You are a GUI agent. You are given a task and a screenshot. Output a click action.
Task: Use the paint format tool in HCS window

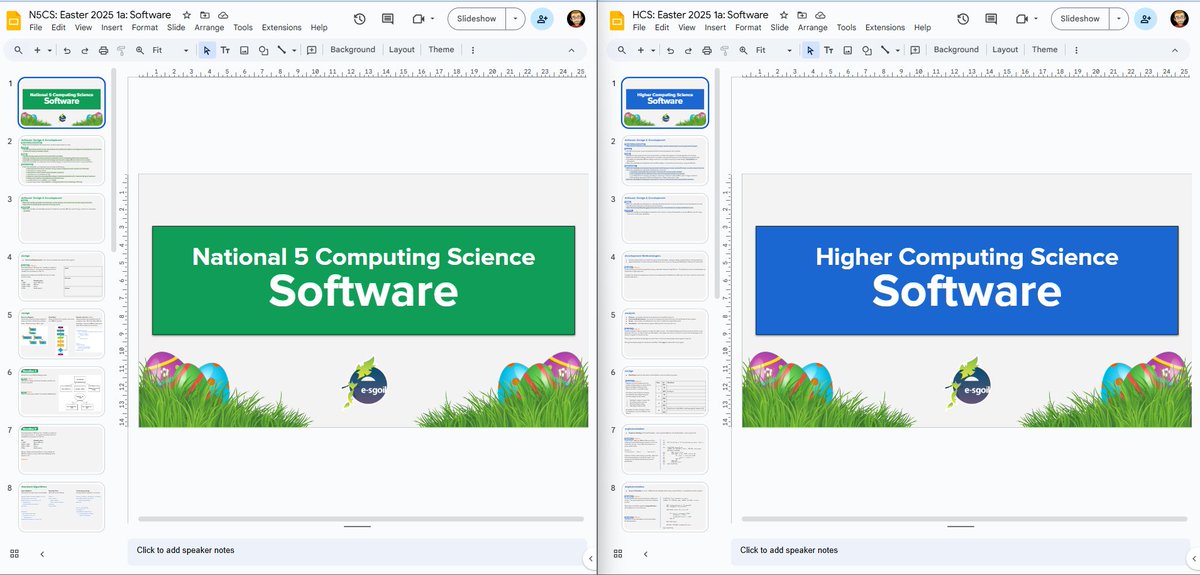point(726,50)
